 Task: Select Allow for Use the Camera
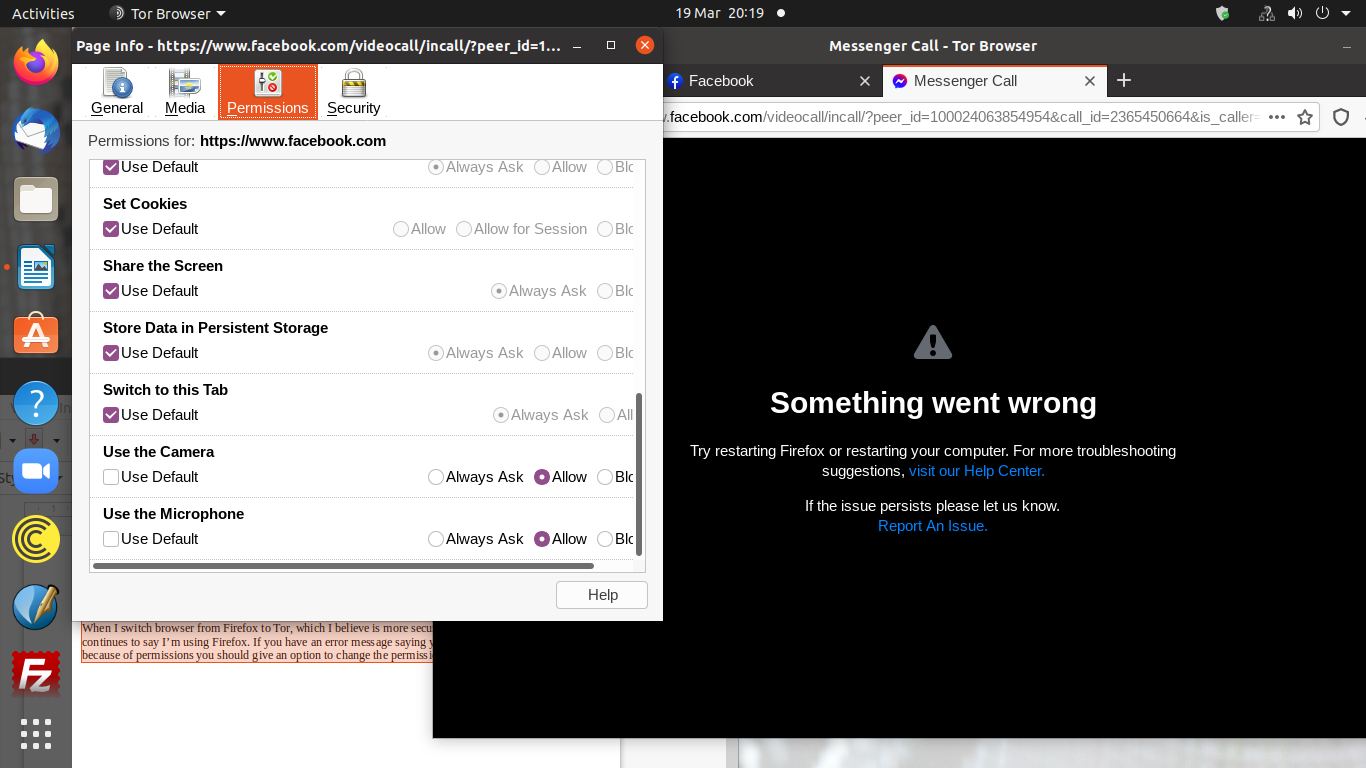pos(542,477)
